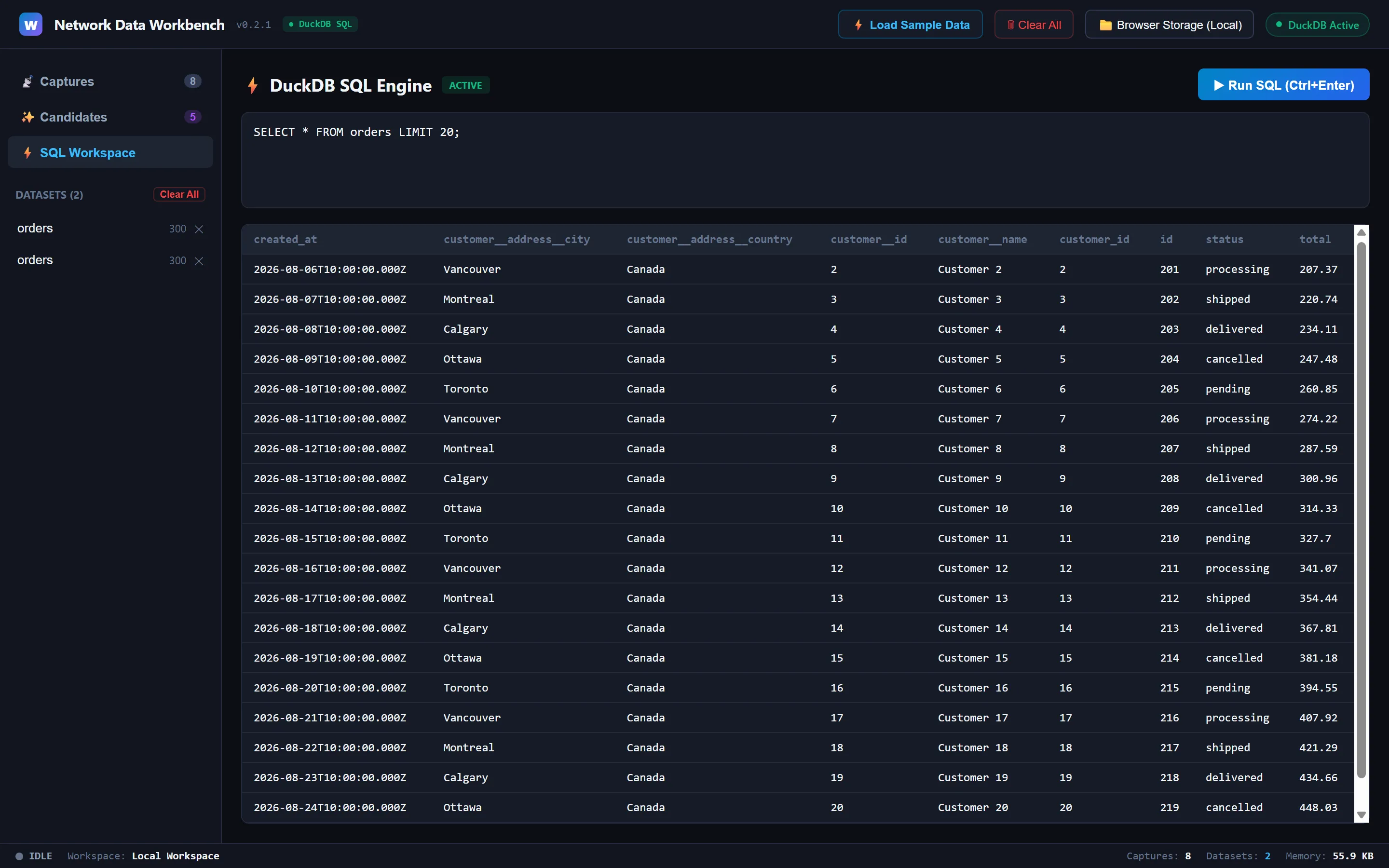Image resolution: width=1389 pixels, height=868 pixels.
Task: Click the cell 'Customer 20'
Action: (x=972, y=807)
